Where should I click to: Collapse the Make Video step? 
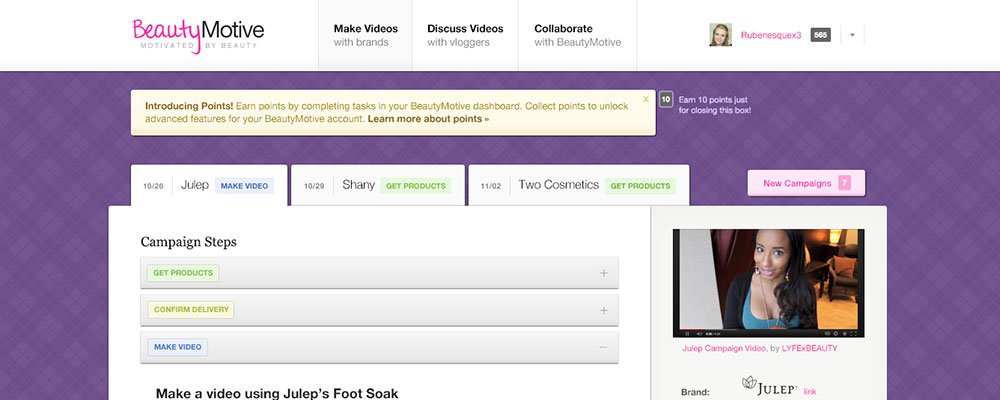[379, 347]
